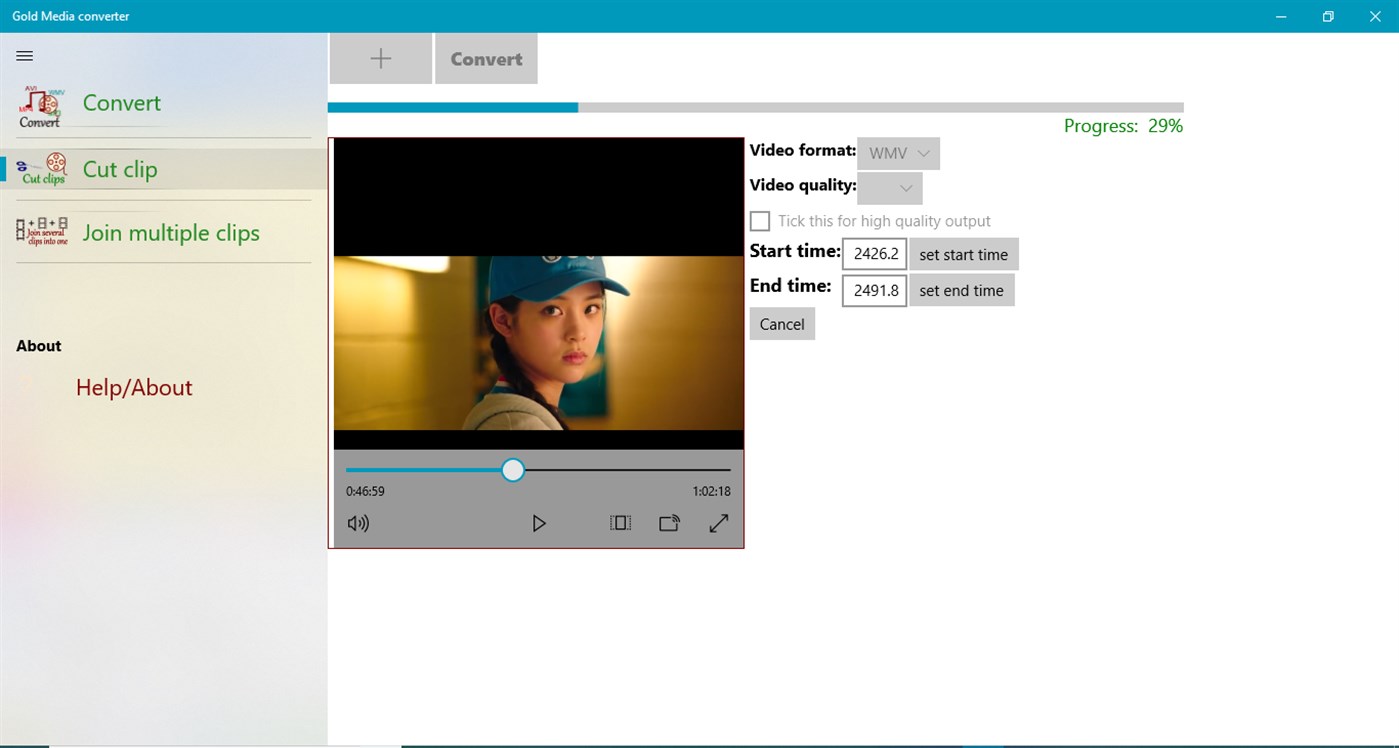Screen dimensions: 1399x748
Task: Open the hamburger menu
Action: (x=24, y=56)
